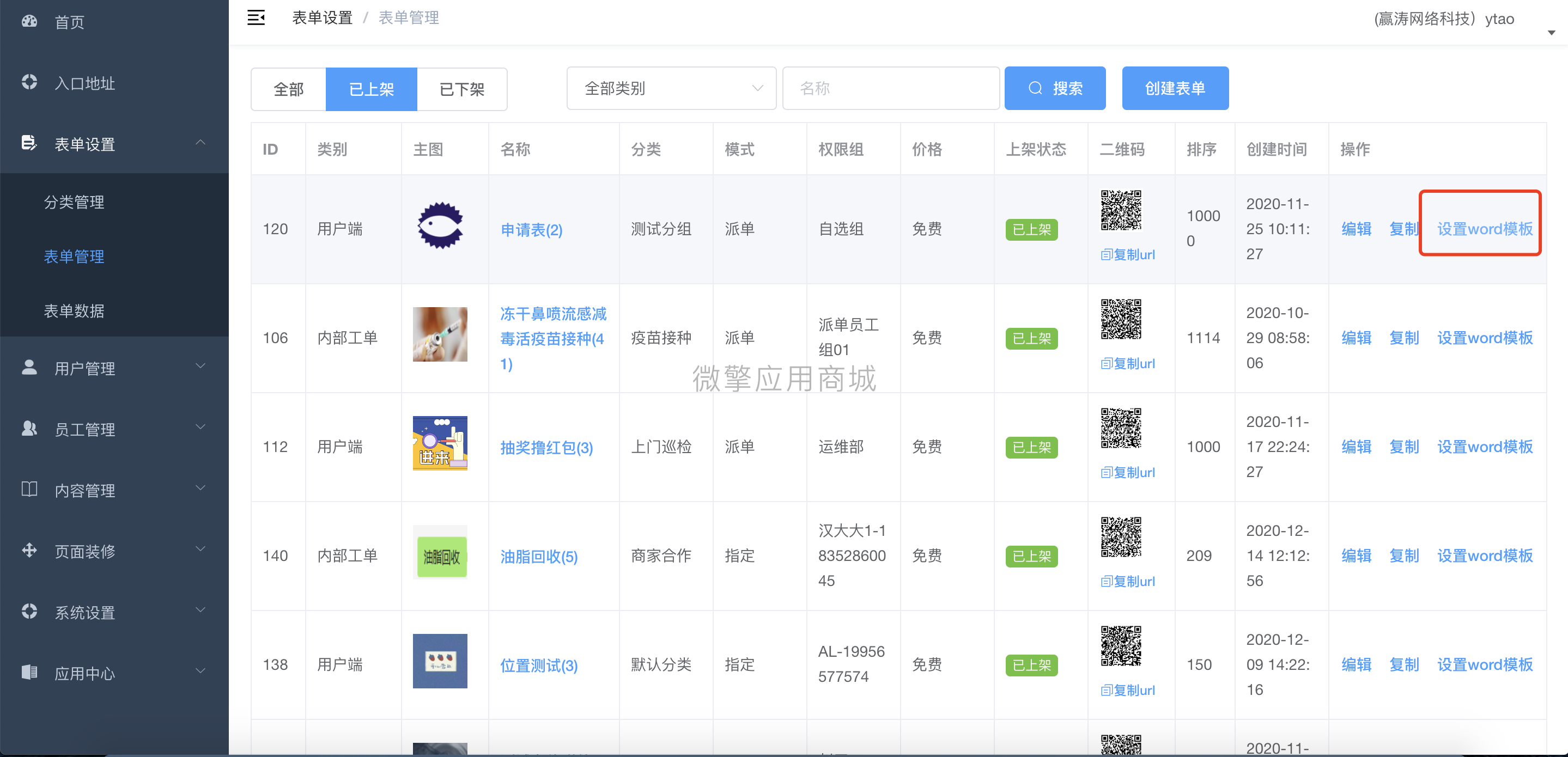1568x757 pixels.
Task: Copy the 抽奖撸红包(3) form
Action: tap(1403, 447)
